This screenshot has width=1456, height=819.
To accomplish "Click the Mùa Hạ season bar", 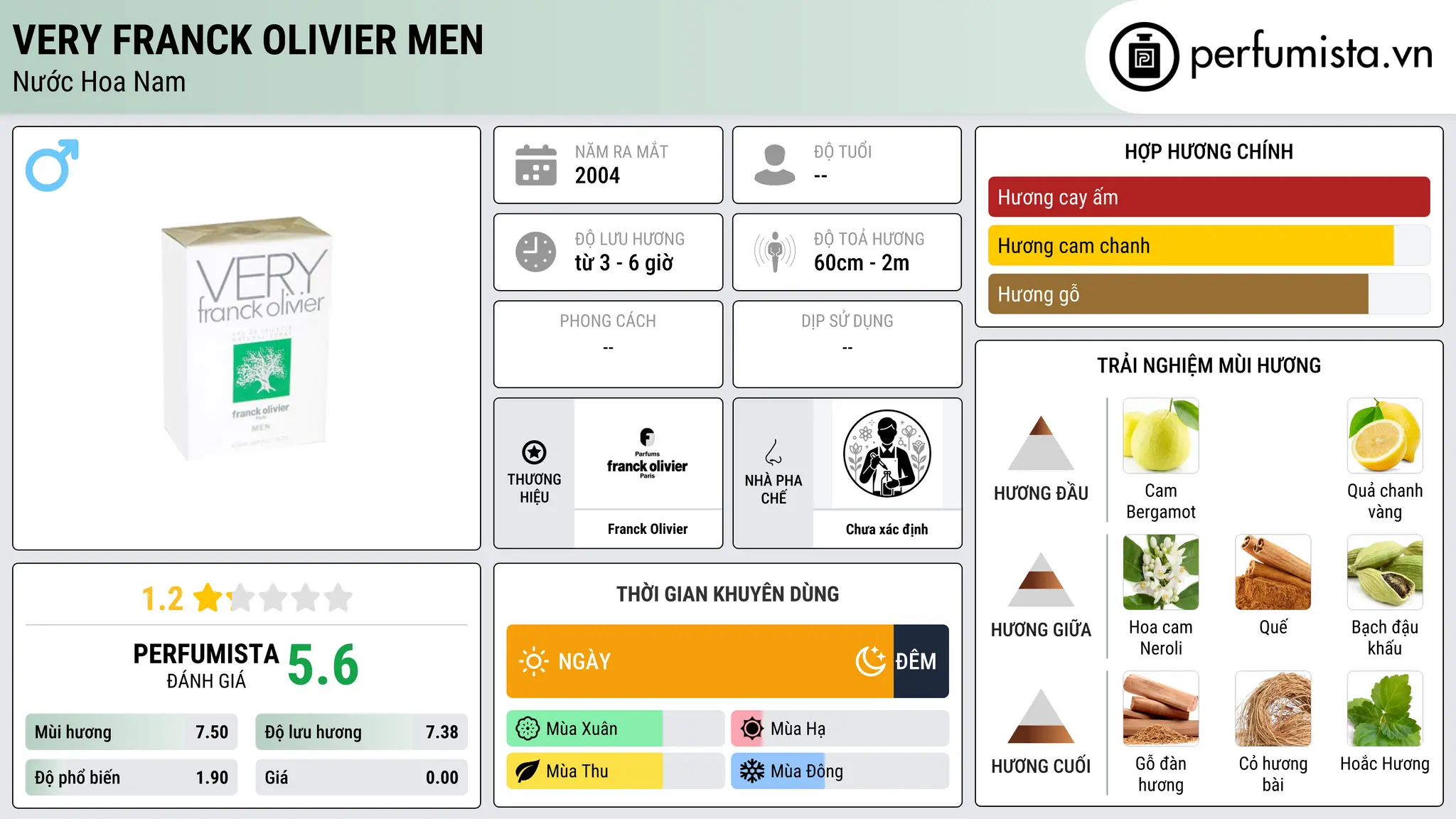I will point(840,729).
